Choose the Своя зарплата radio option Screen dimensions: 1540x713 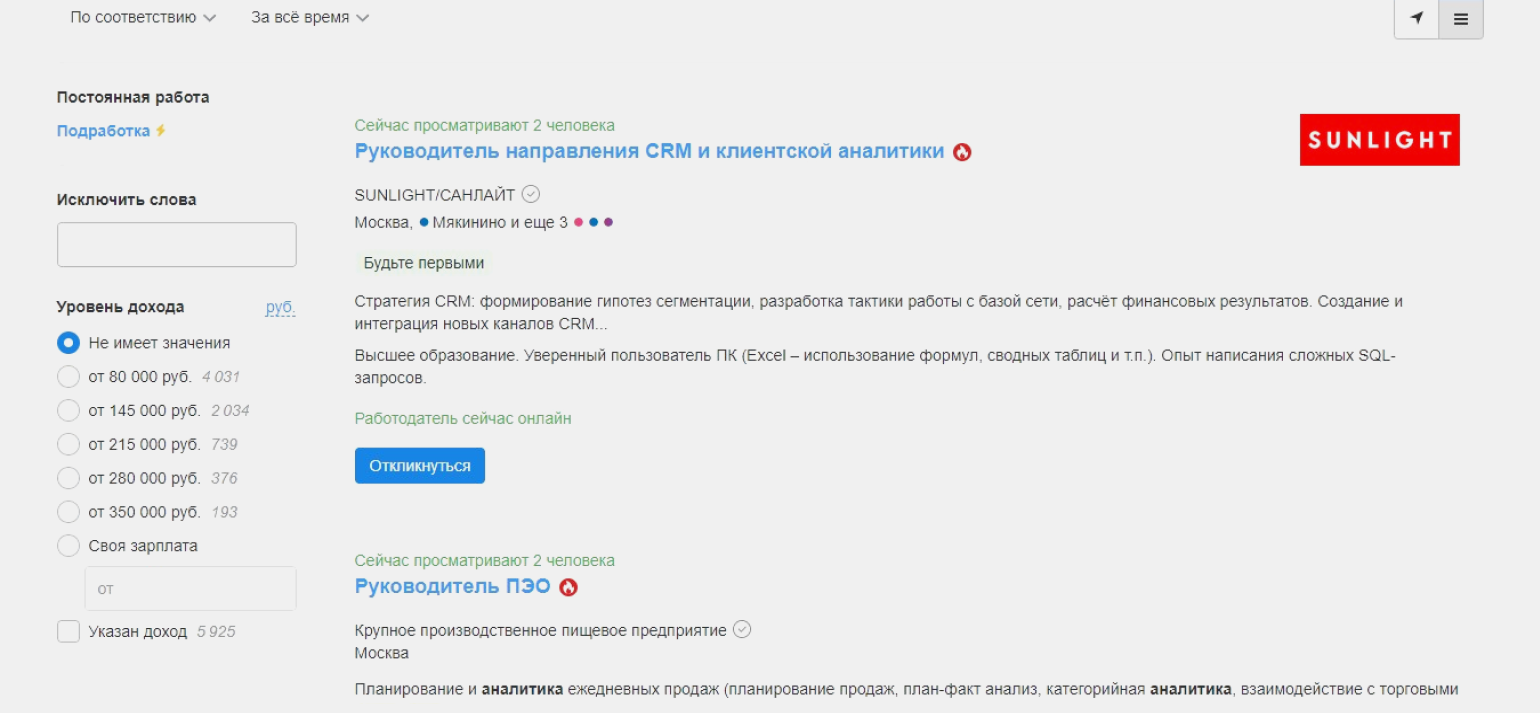(x=68, y=546)
